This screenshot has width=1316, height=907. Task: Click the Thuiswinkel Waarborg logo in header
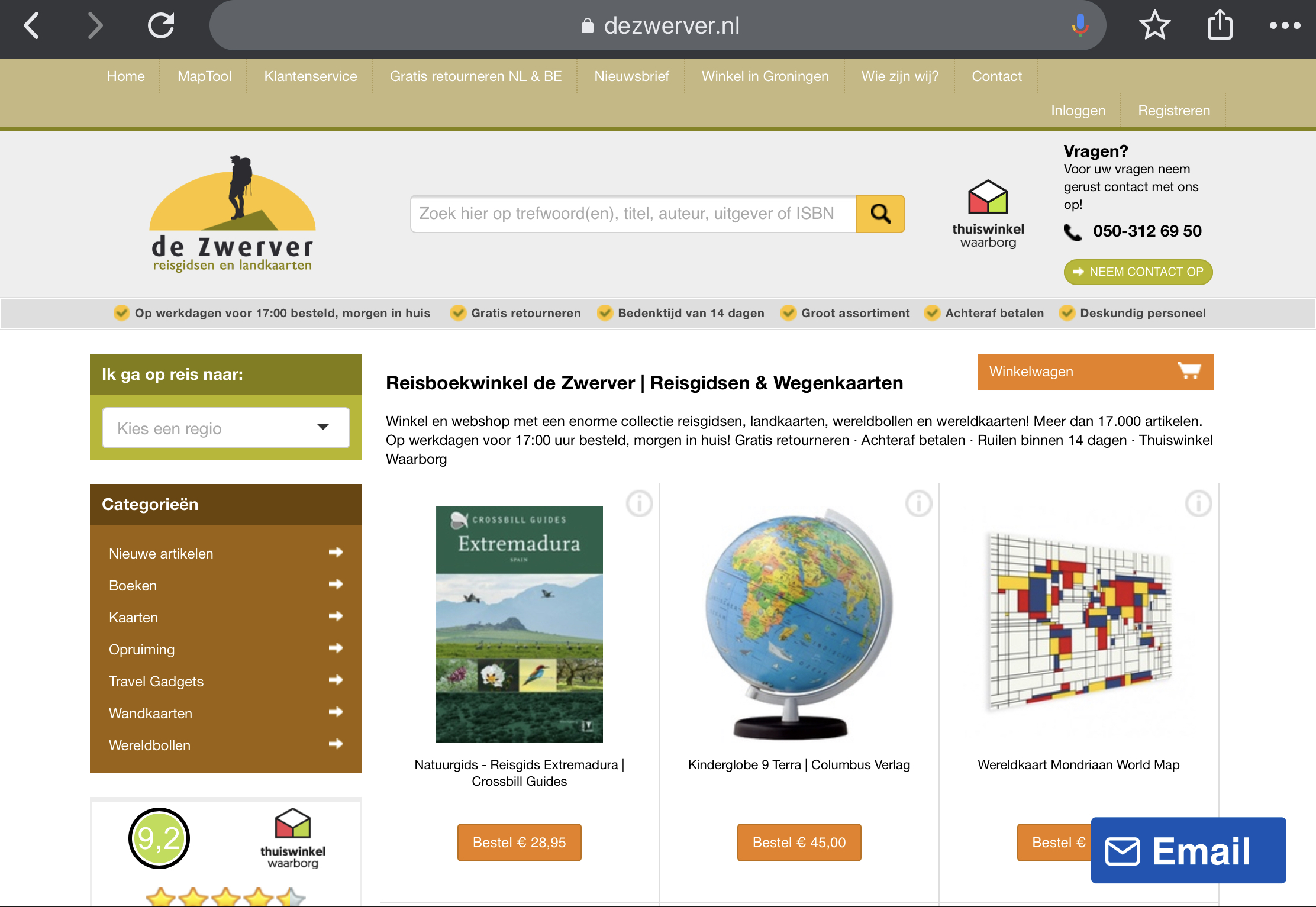click(x=988, y=214)
